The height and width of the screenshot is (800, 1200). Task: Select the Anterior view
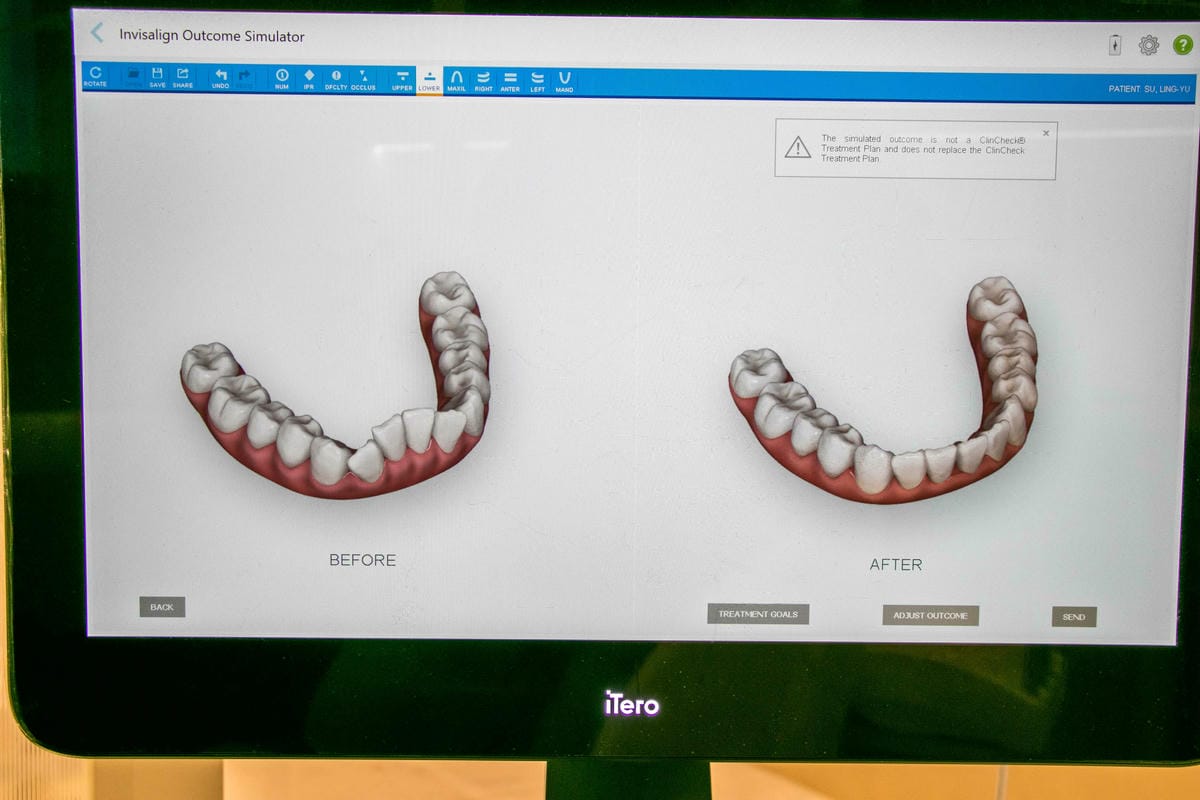[x=510, y=81]
